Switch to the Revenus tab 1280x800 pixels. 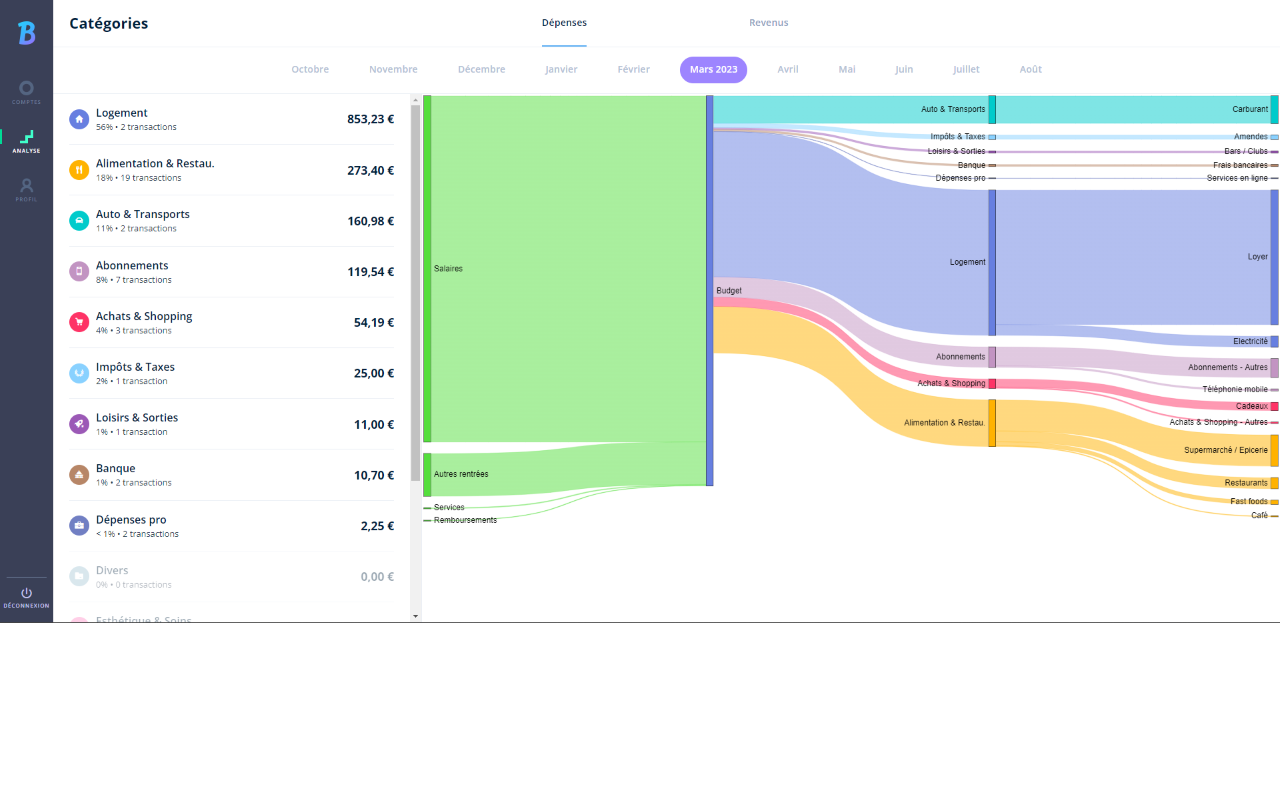tap(768, 22)
